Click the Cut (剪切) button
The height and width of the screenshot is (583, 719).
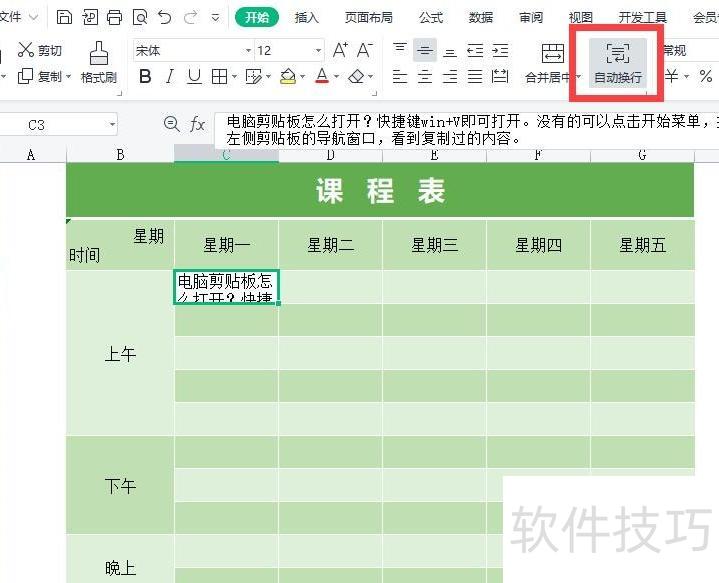click(39, 50)
